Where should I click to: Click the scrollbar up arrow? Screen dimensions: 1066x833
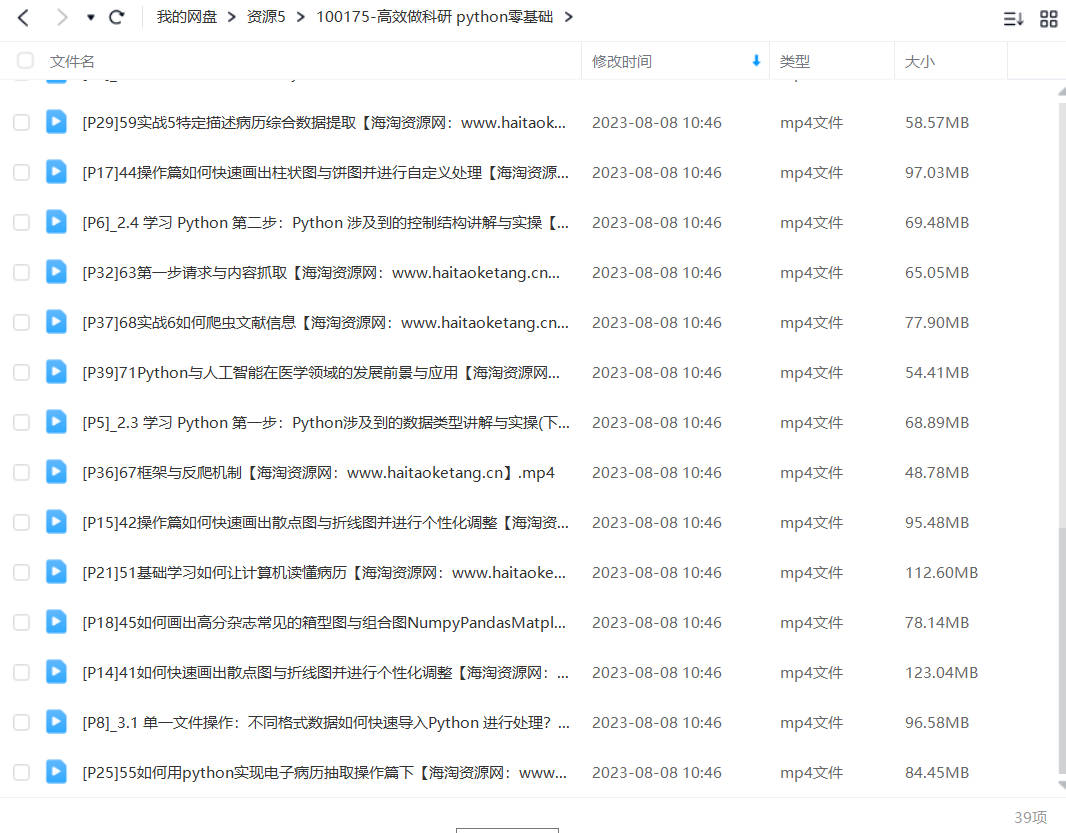click(1062, 91)
